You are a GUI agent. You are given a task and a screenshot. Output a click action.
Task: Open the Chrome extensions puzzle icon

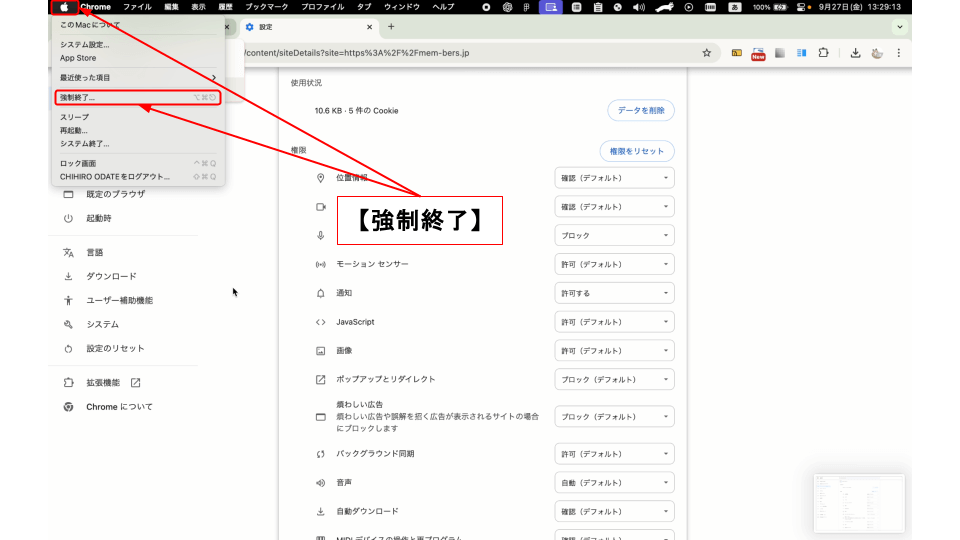(x=824, y=53)
